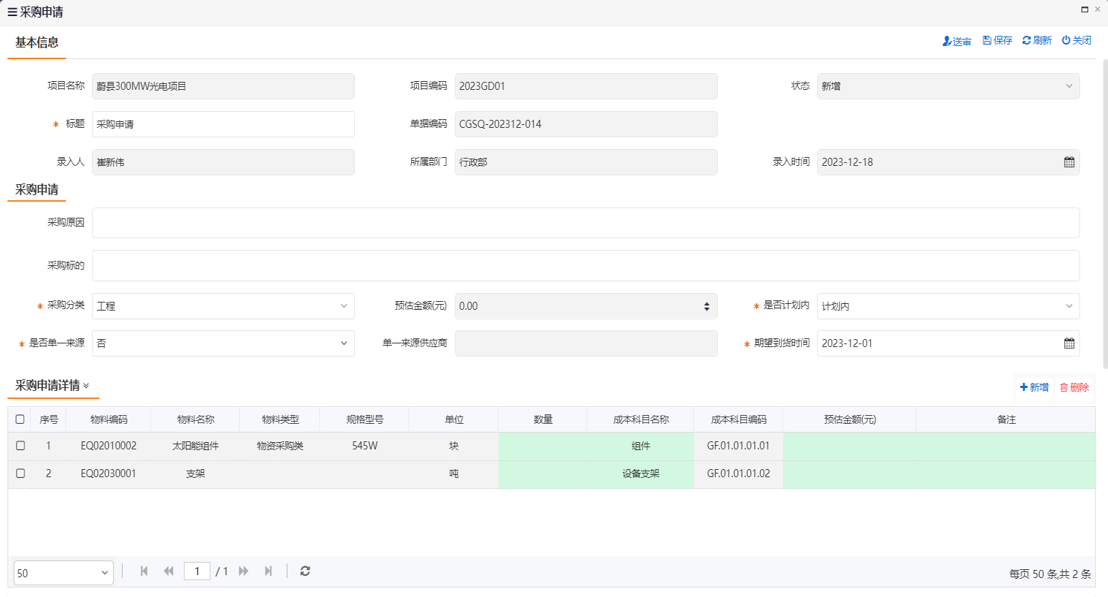Click the 单据编码 field CGSQ-202312-014
This screenshot has width=1108, height=597.
point(586,124)
